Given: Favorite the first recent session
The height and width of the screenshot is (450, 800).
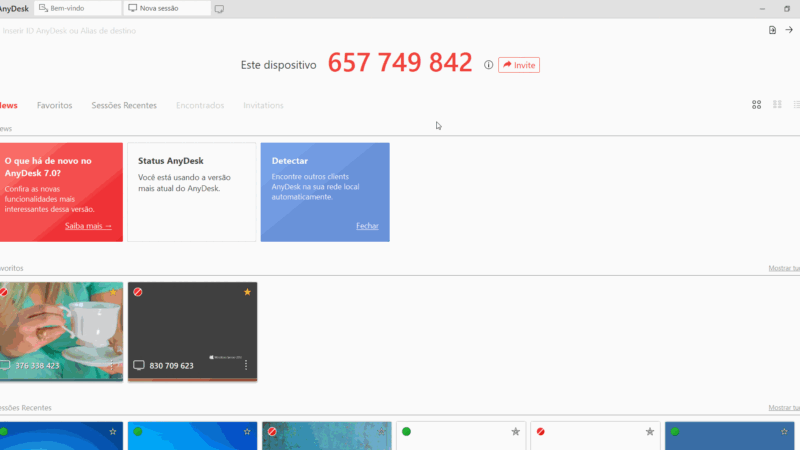Looking at the screenshot, I should [x=113, y=432].
